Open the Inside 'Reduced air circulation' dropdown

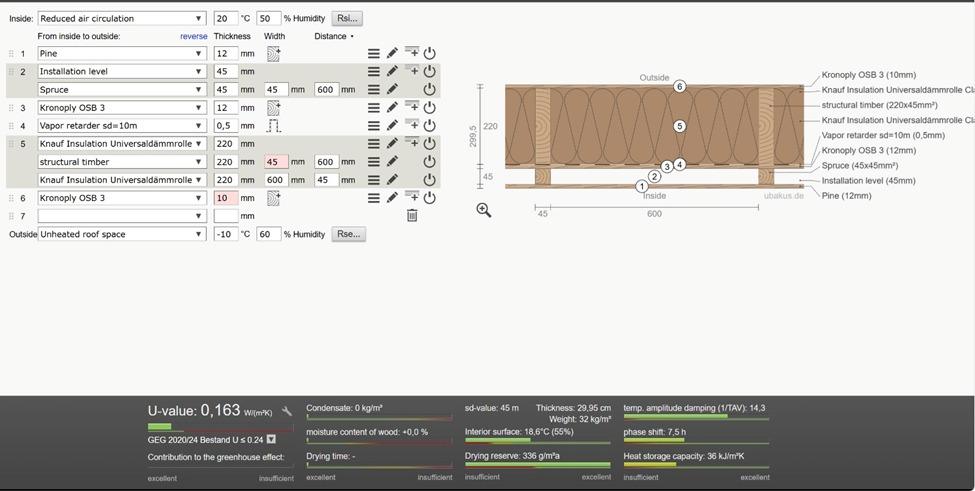pos(122,19)
